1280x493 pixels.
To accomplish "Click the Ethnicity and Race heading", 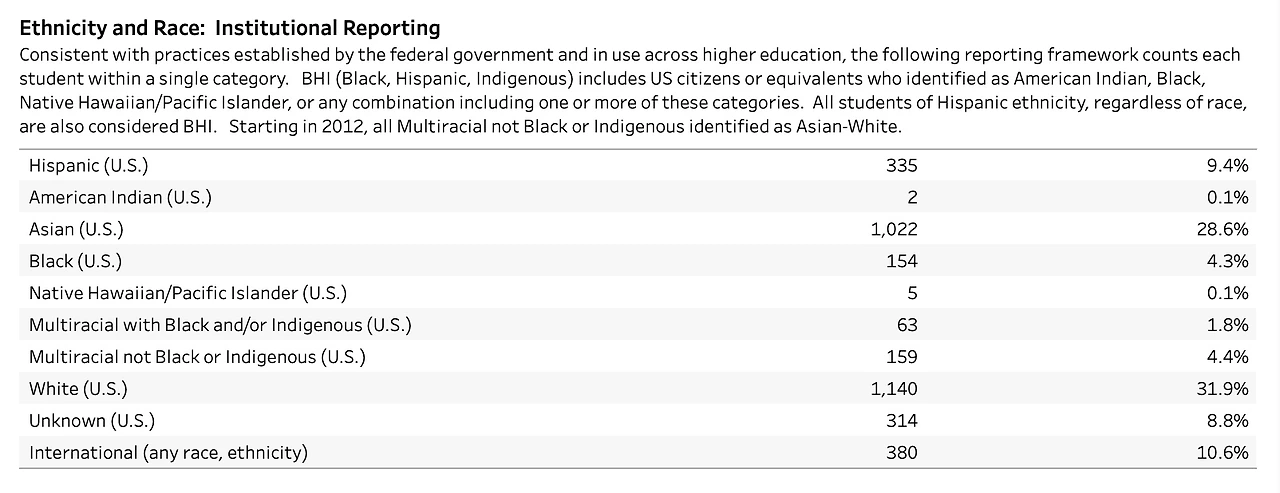I will 230,27.
